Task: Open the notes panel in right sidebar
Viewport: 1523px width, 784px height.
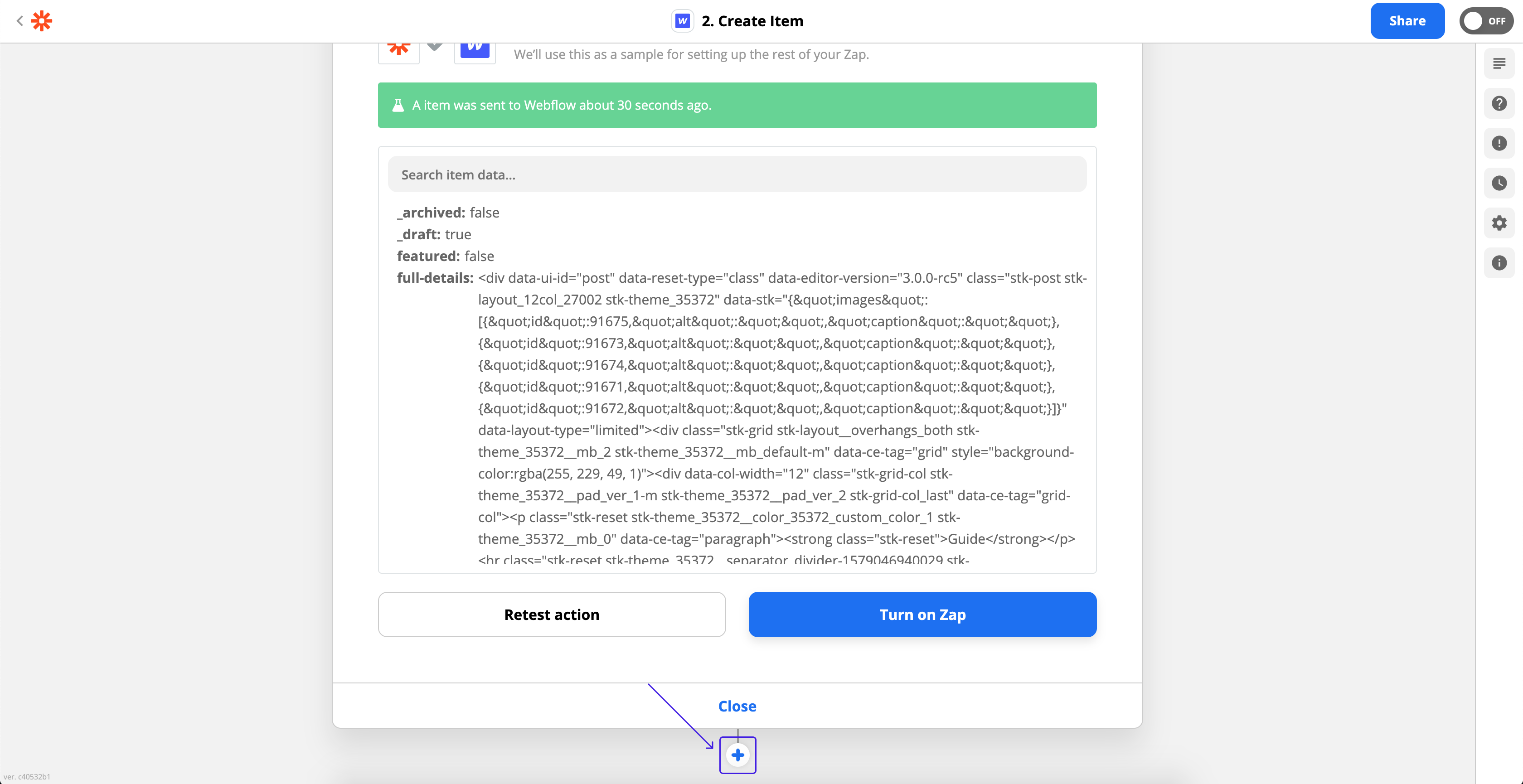Action: pos(1500,63)
